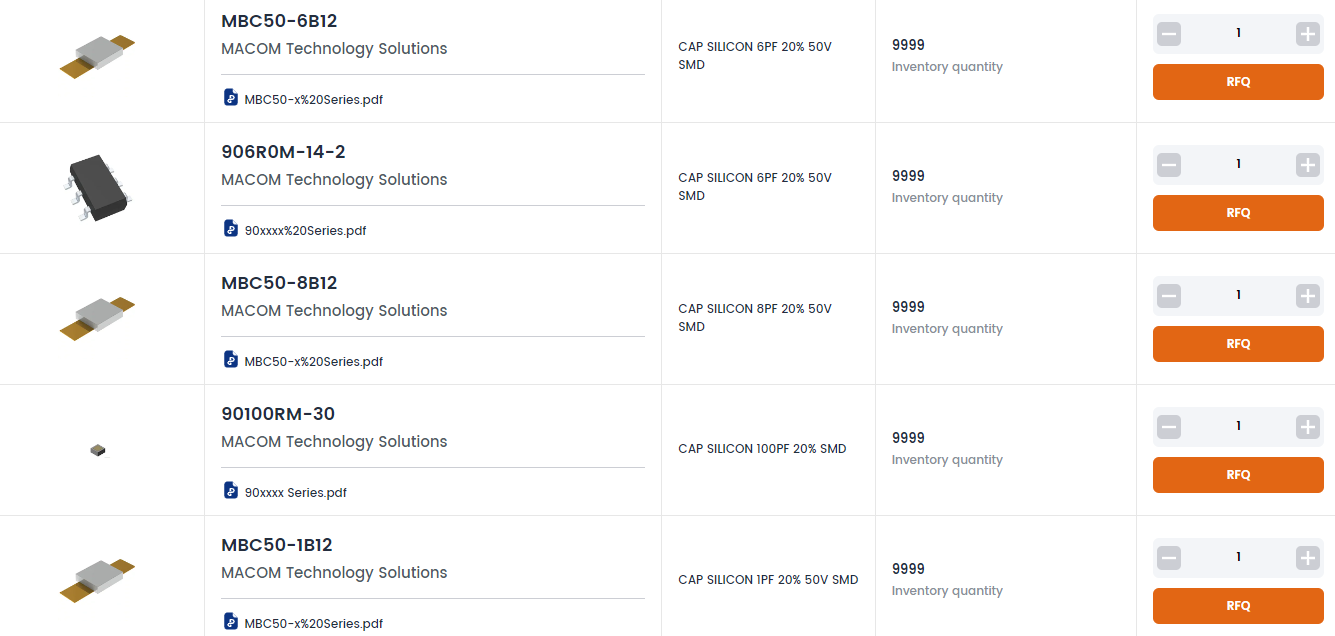Increase quantity for 906R0M-14-2 with plus
Screen dimensions: 1335x636
1307,165
